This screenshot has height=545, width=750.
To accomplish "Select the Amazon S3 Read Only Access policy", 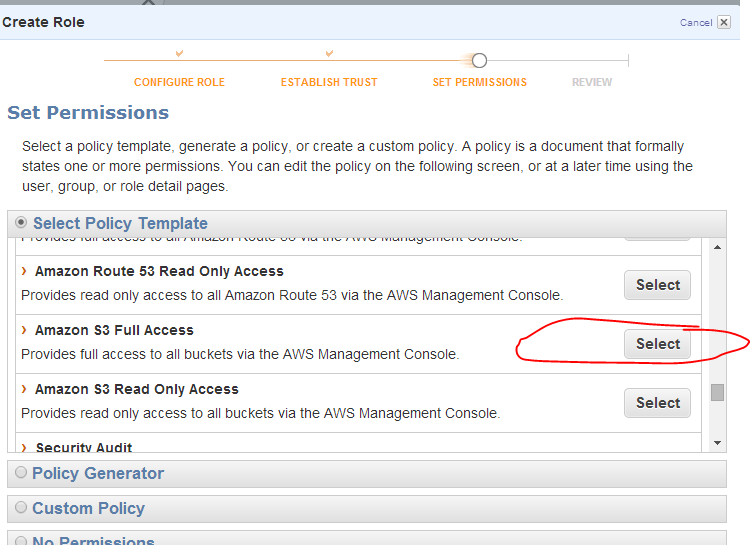I will click(x=657, y=403).
